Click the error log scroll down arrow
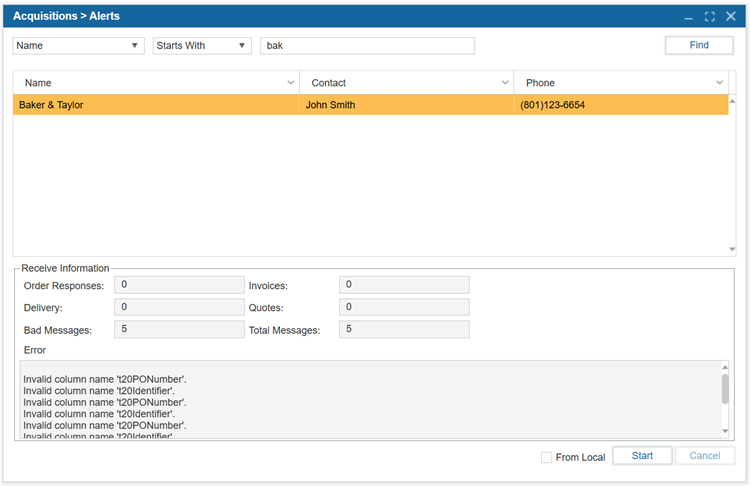750x486 pixels. tap(725, 431)
